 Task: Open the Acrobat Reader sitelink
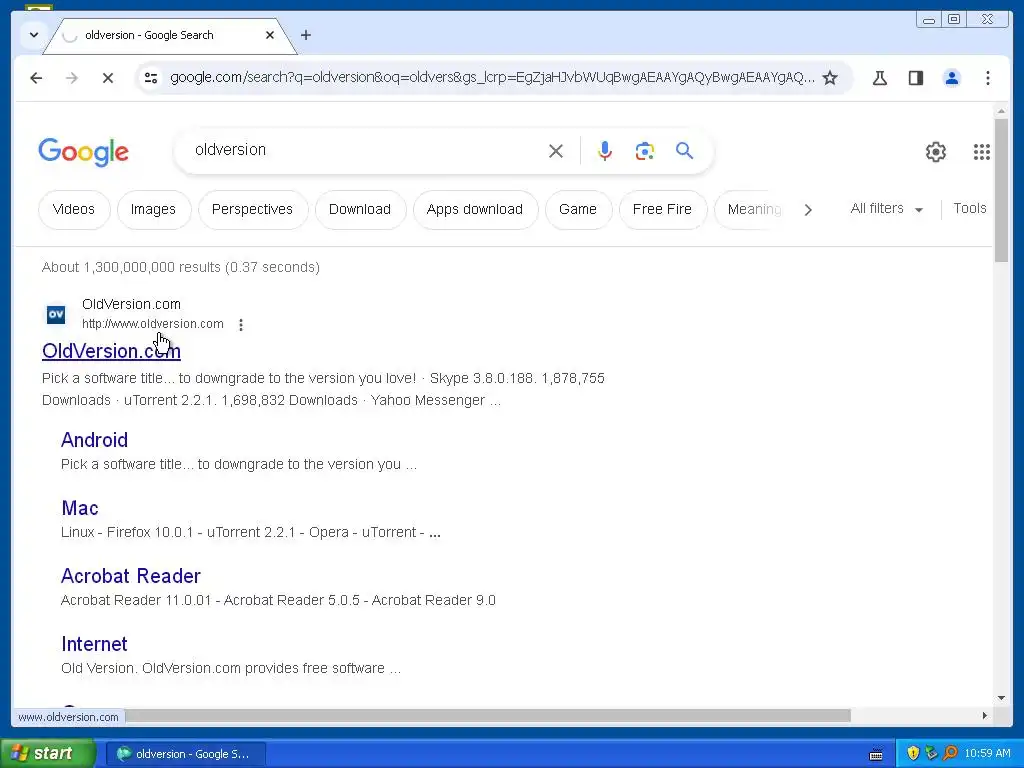131,576
